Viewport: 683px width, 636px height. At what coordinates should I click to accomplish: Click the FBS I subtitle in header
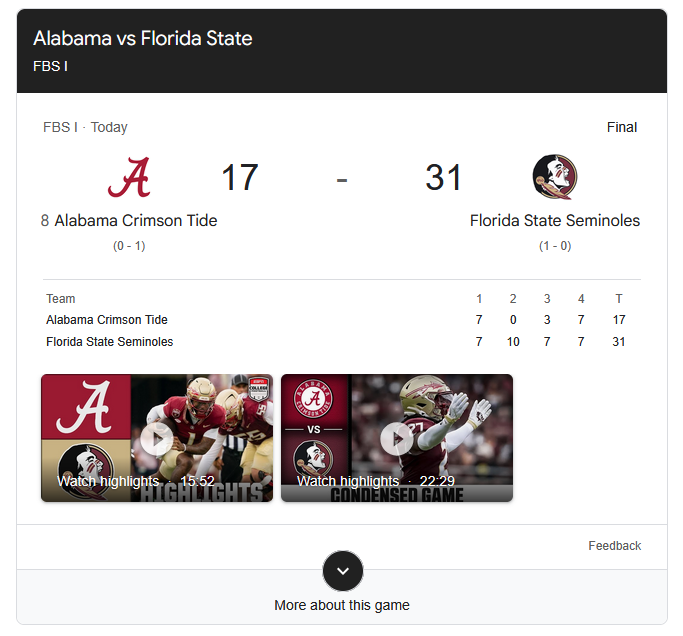[51, 66]
